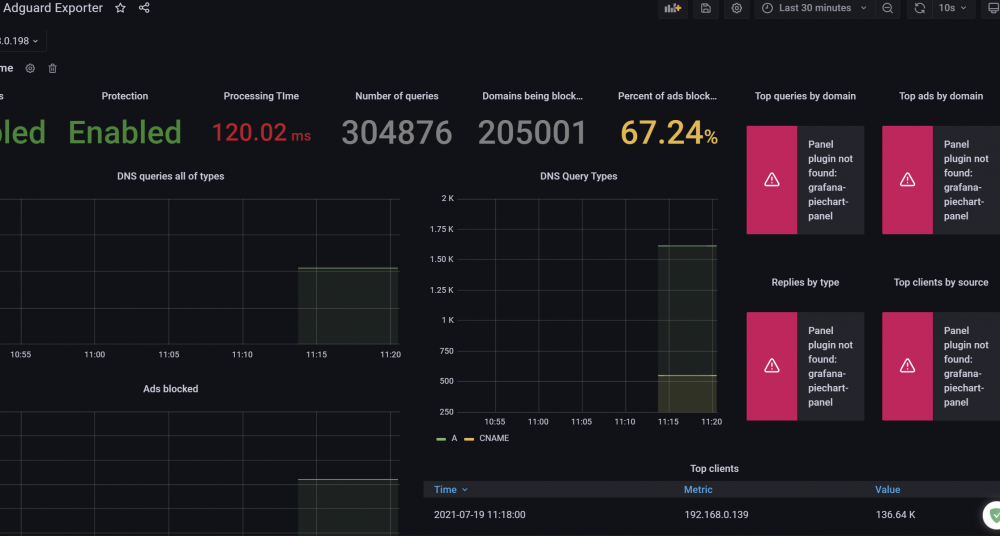Click the Number of queries panel title
Screen dimensions: 1000x536
coord(397,96)
